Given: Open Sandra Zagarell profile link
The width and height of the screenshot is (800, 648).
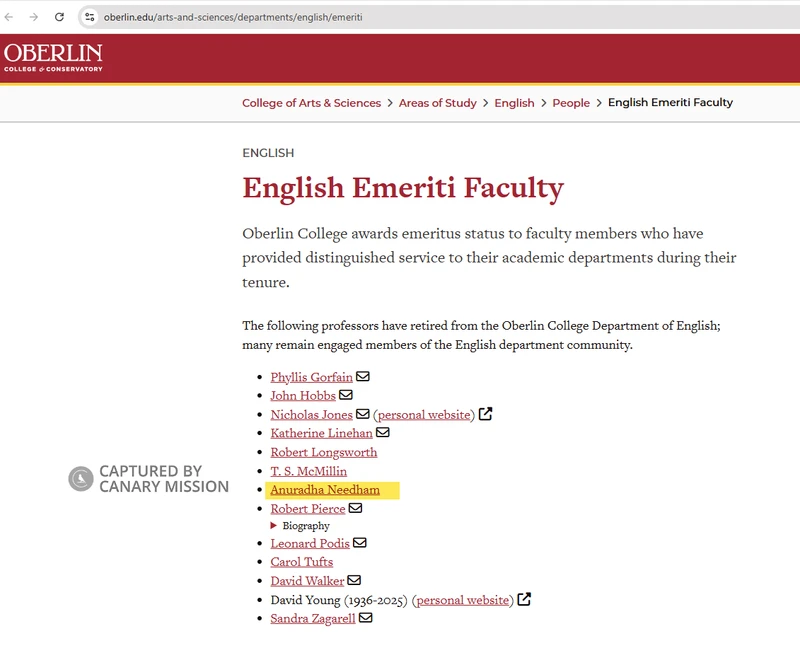Looking at the screenshot, I should coord(313,618).
